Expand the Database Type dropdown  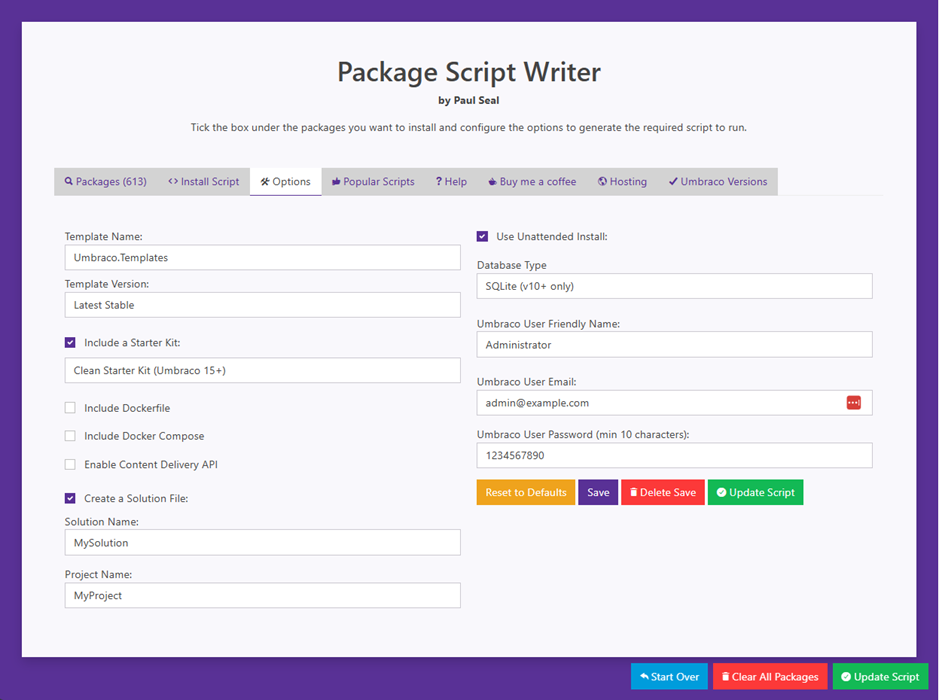[674, 286]
